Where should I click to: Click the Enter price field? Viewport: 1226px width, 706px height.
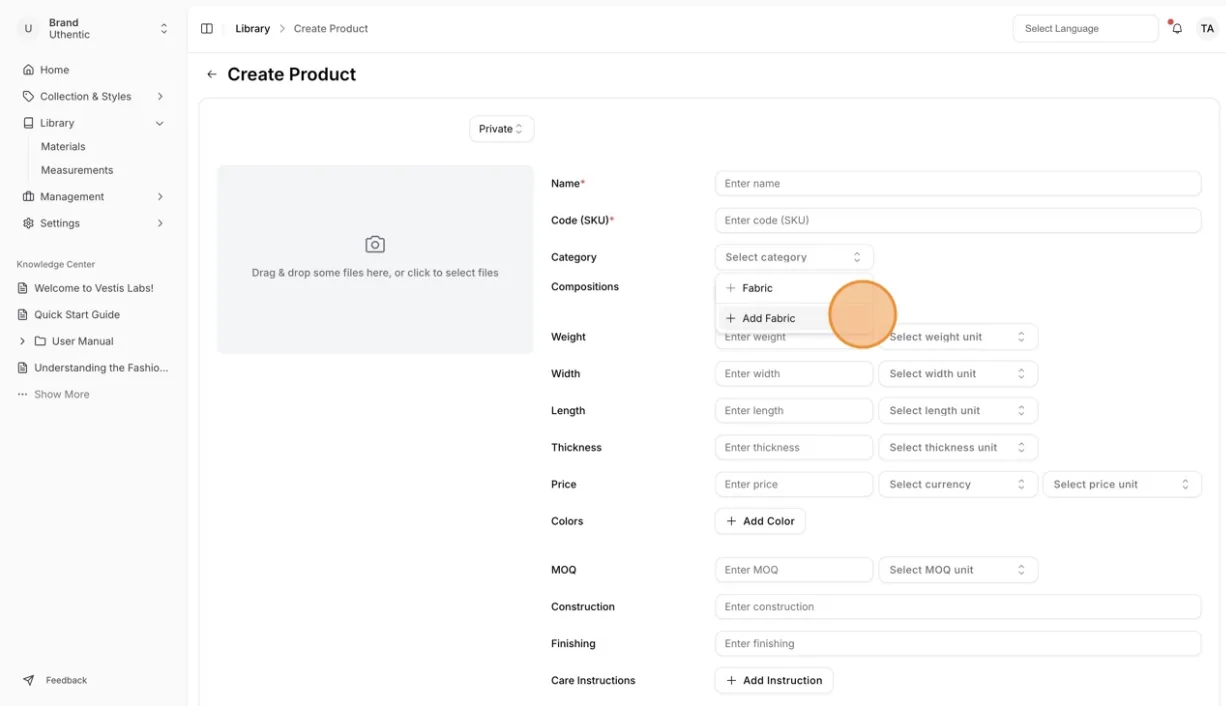click(x=794, y=484)
